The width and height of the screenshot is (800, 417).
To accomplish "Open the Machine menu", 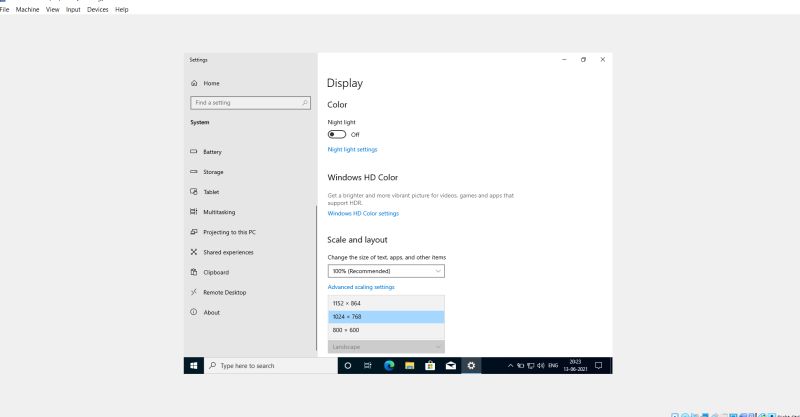I will pos(27,9).
